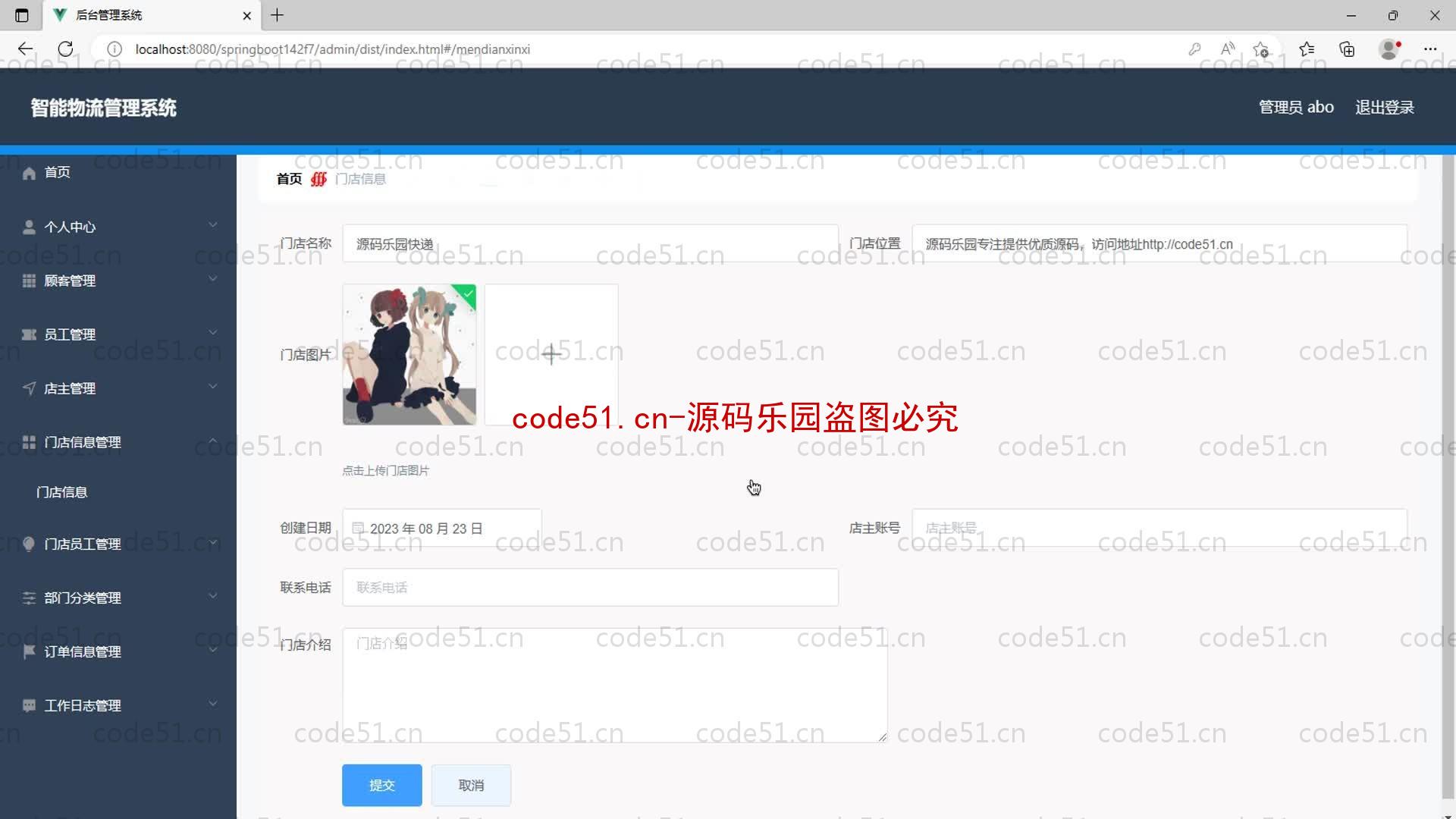The height and width of the screenshot is (819, 1456).
Task: Expand the 个人中心 dropdown menu
Action: click(118, 226)
